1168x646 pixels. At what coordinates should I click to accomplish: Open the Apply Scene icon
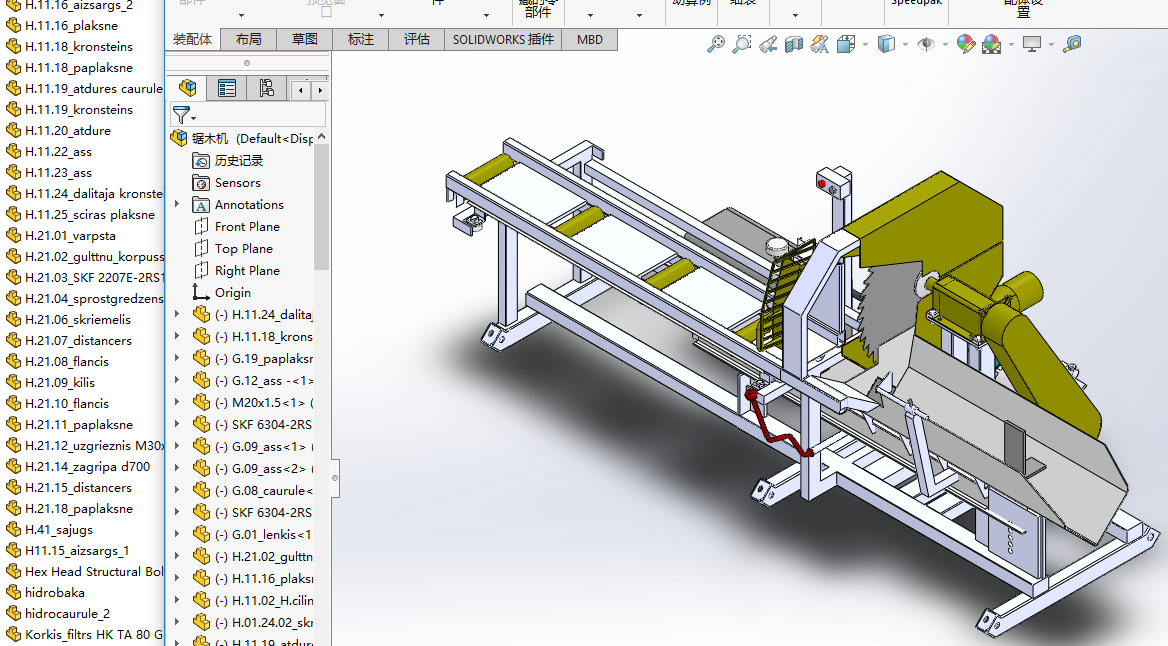click(x=991, y=44)
